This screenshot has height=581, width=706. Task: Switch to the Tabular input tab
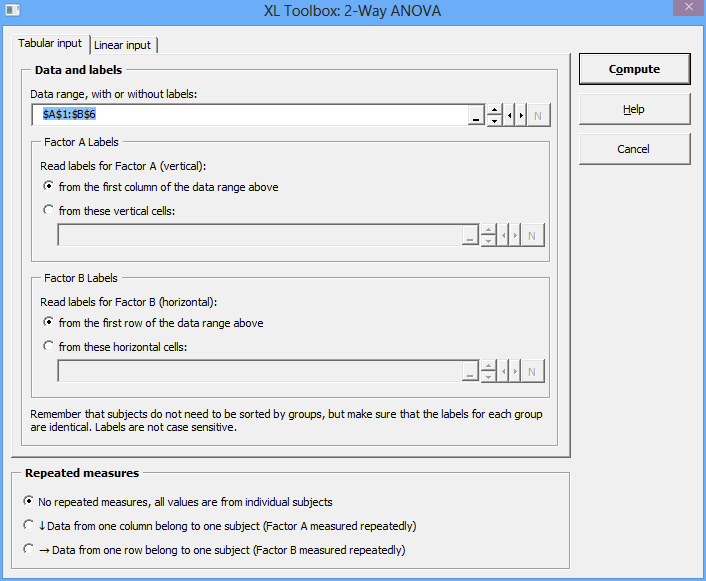click(50, 43)
